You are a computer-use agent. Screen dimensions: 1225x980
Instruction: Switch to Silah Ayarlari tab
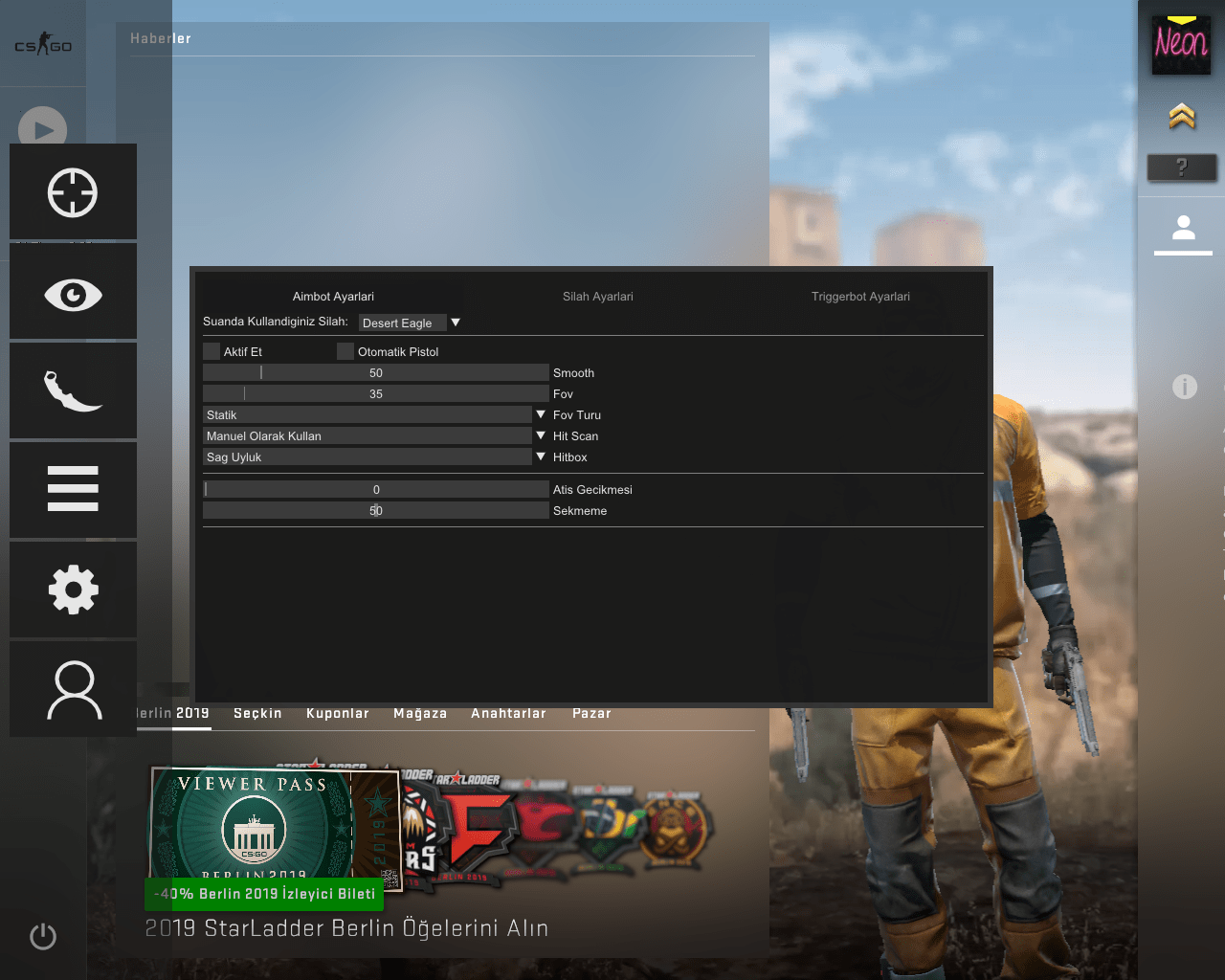598,297
